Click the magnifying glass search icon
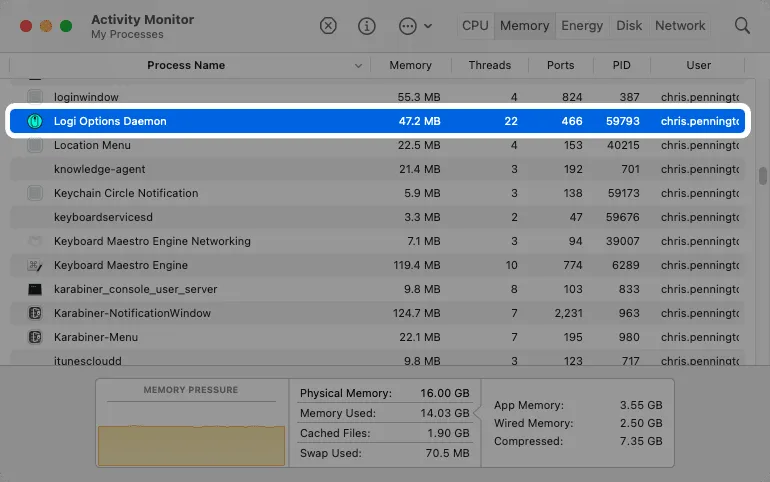This screenshot has height=482, width=770. pos(742,26)
